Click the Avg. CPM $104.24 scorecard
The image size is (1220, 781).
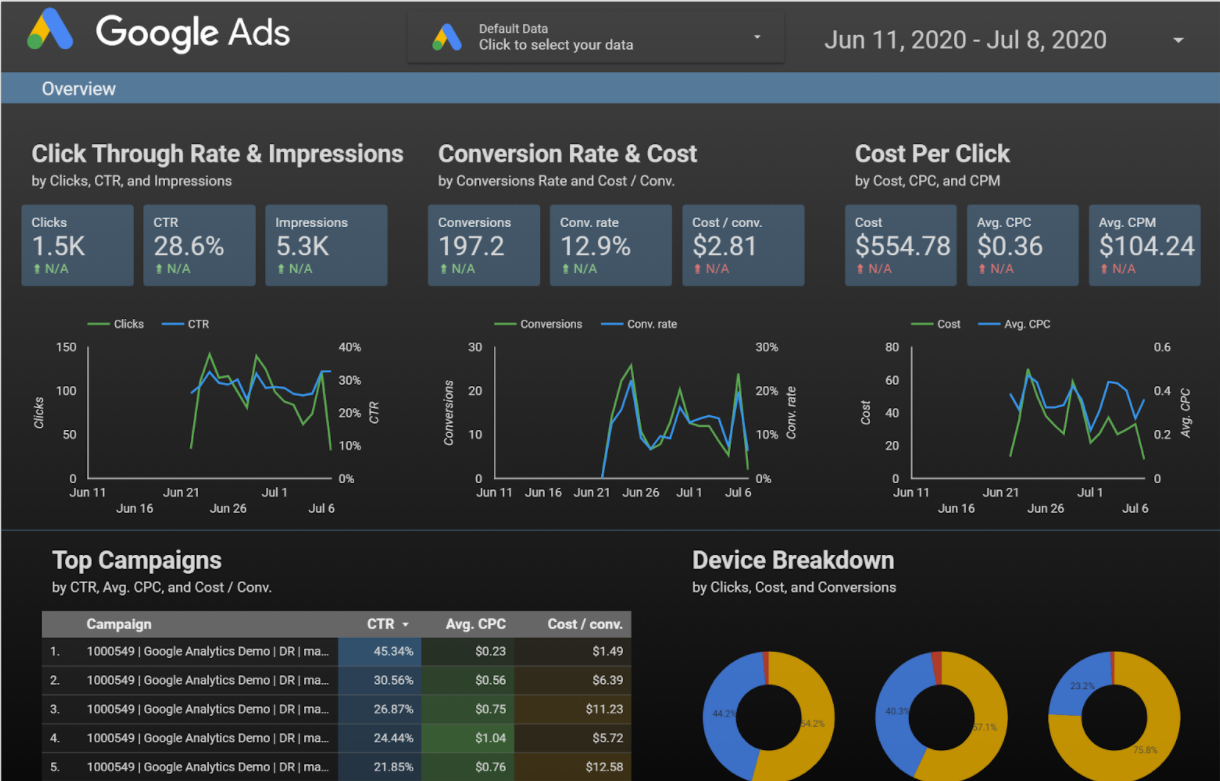click(x=1145, y=246)
